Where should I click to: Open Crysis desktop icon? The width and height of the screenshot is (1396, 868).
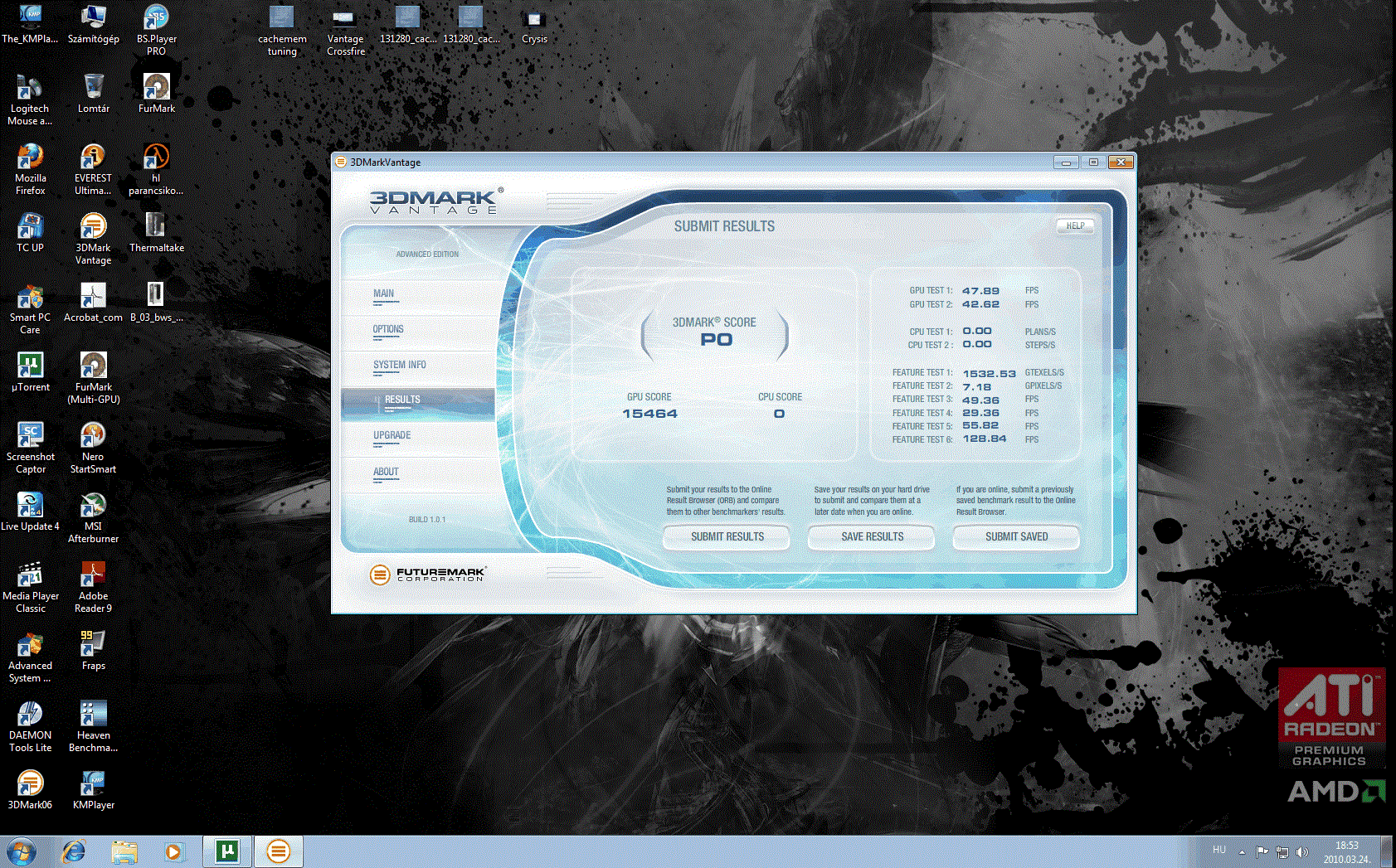pos(534,24)
